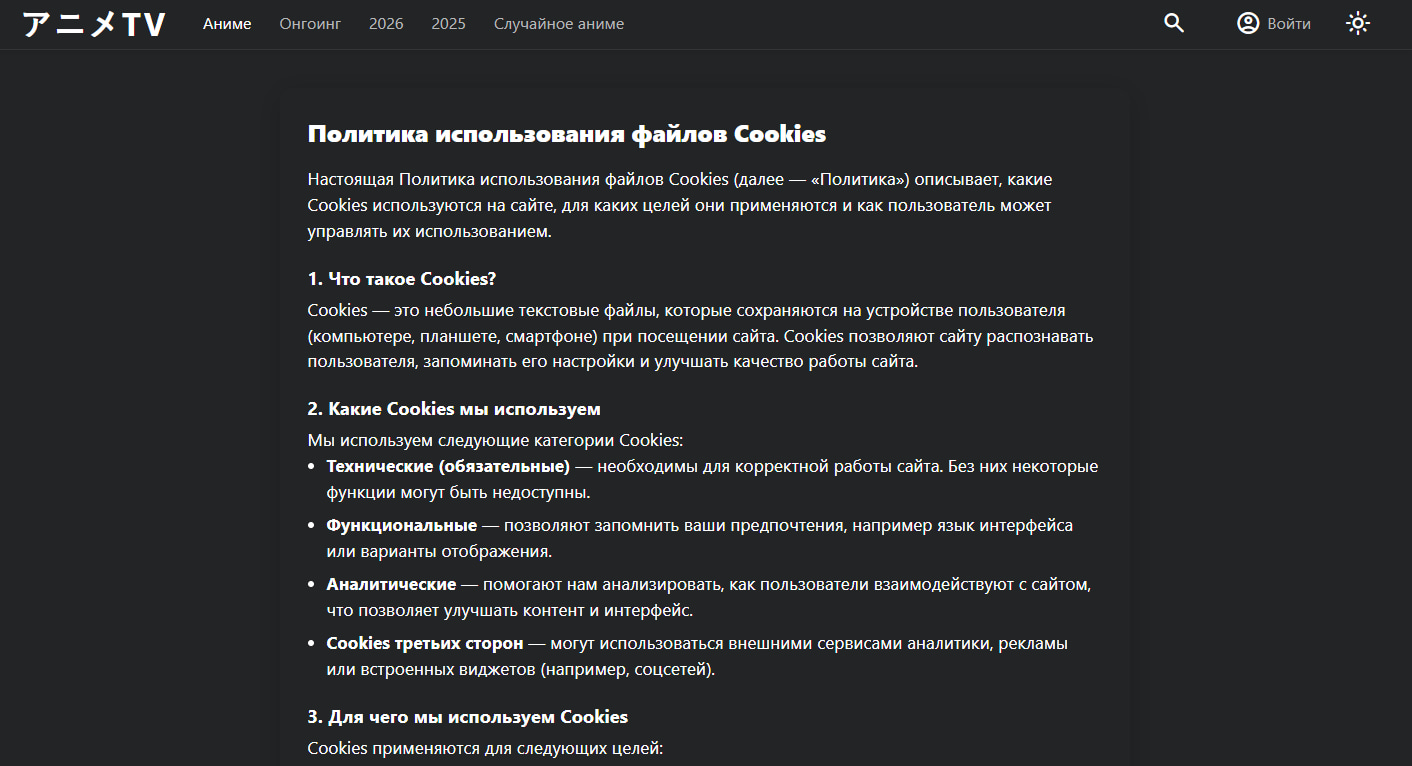Click the アニメTV site logo
The height and width of the screenshot is (766, 1412).
[x=94, y=25]
